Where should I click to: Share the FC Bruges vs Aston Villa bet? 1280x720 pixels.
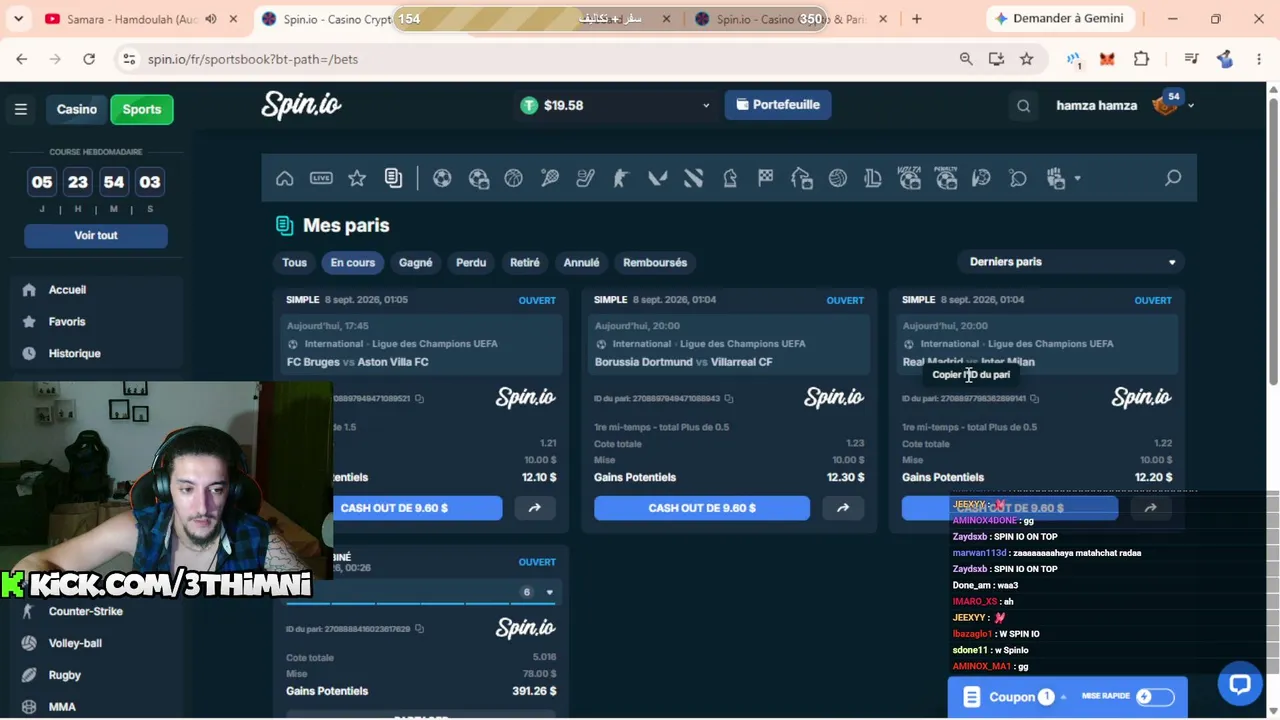pyautogui.click(x=535, y=508)
